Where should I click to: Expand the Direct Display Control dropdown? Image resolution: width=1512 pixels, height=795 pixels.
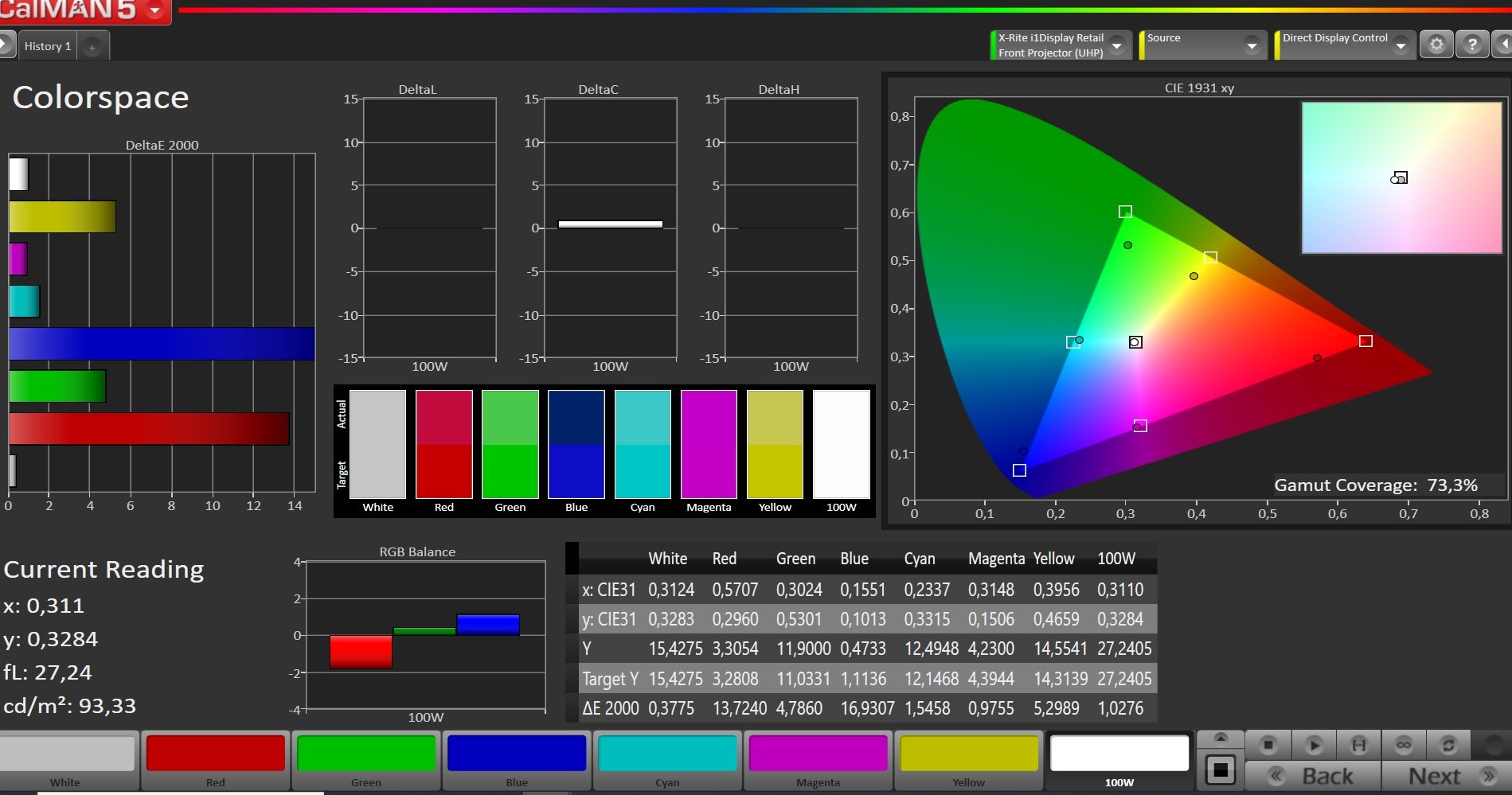click(x=1401, y=45)
